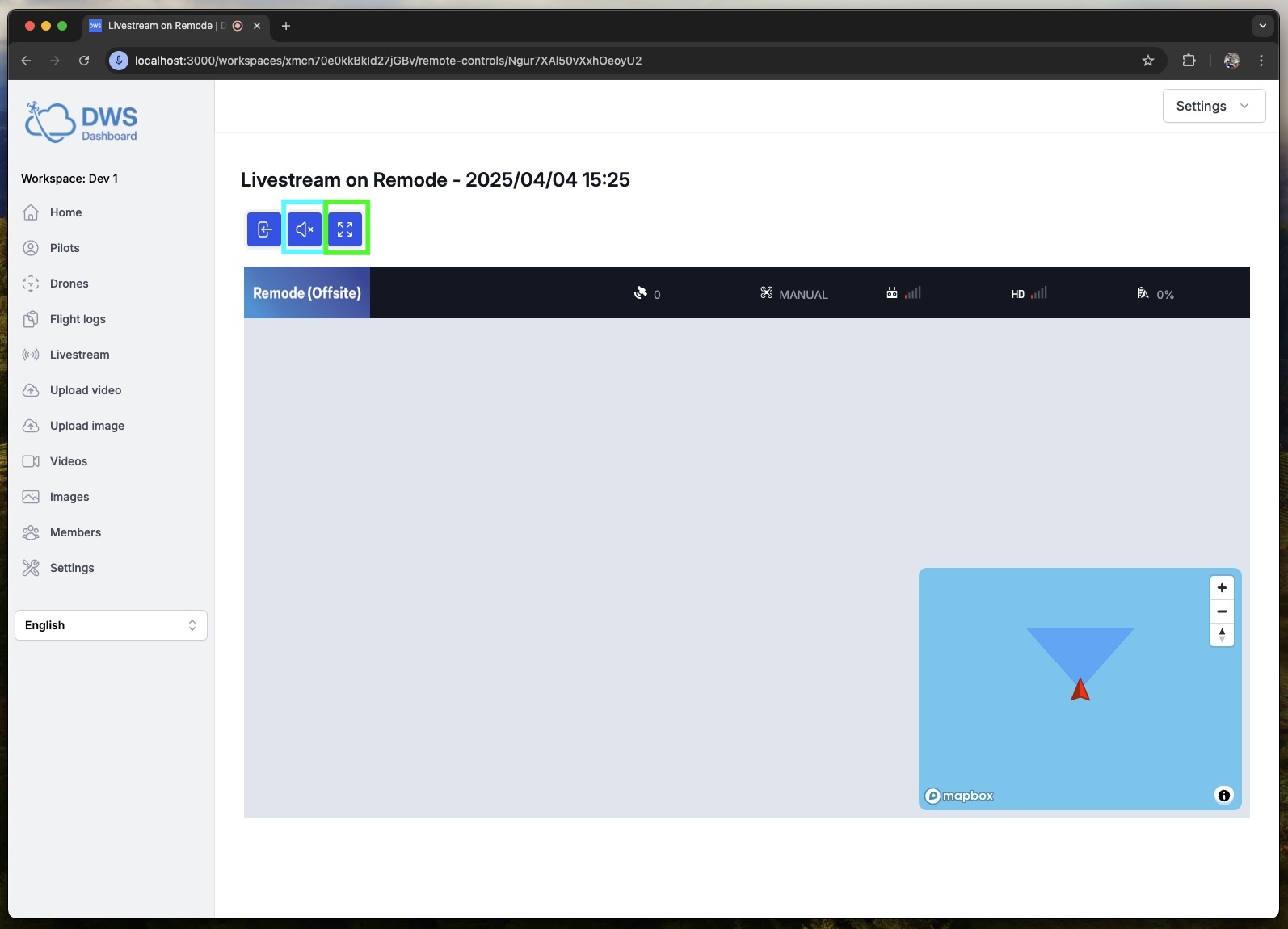1288x929 pixels.
Task: Toggle the muted speaker audio button
Action: [x=304, y=229]
